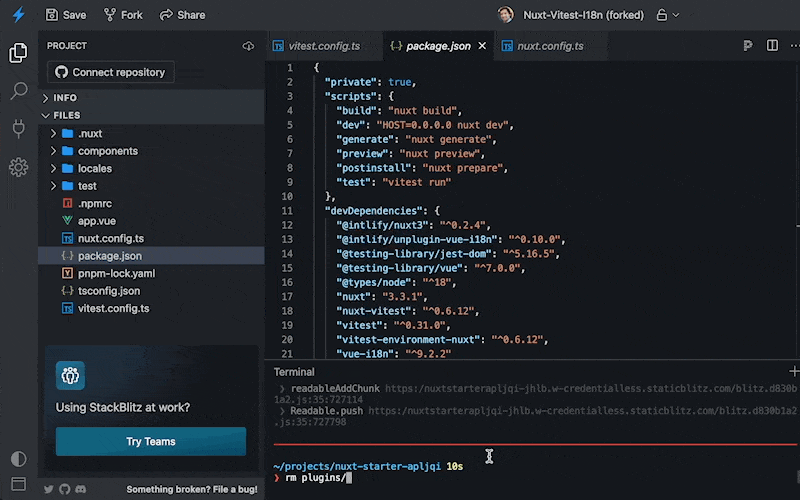Expand the test folder
Image resolution: width=800 pixels, height=500 pixels.
tap(151, 186)
